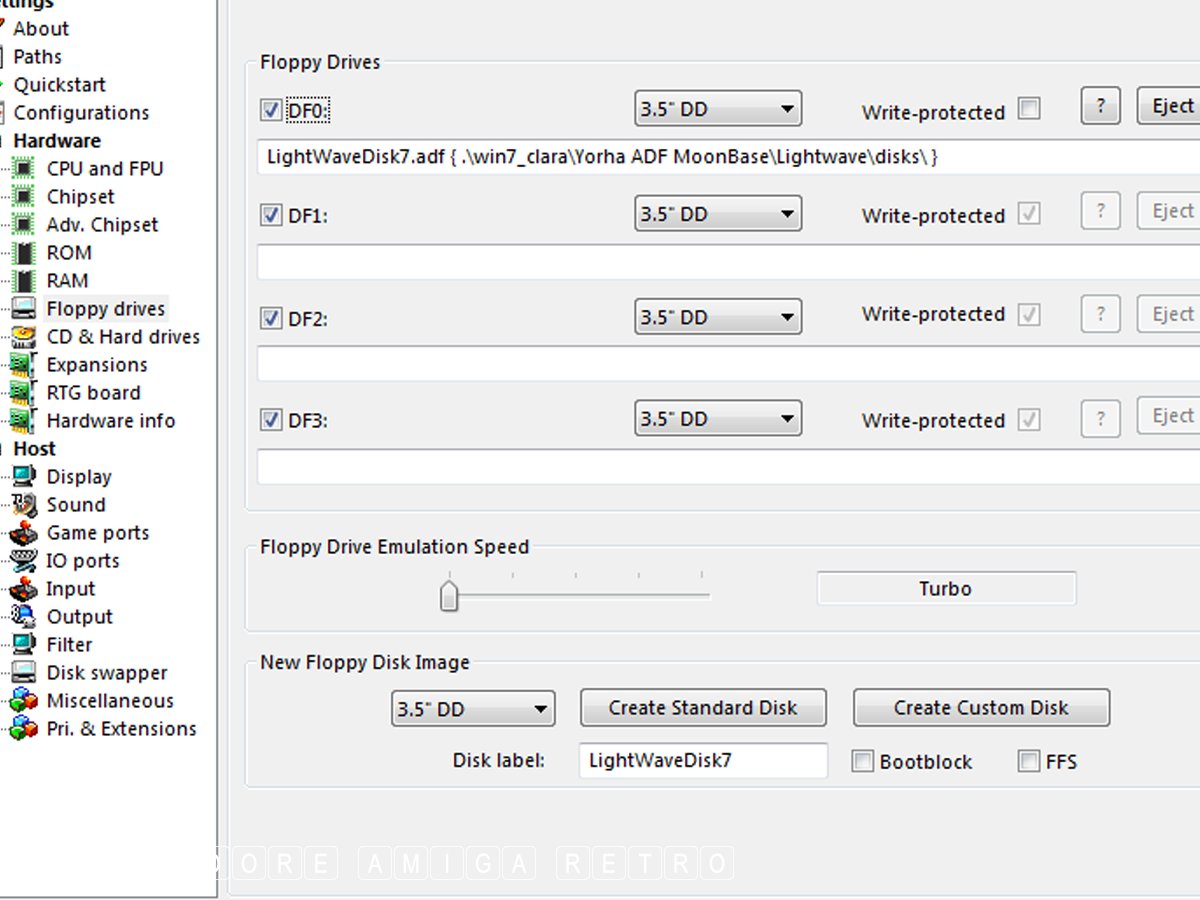Click the floppy drive emulation speed slider
The height and width of the screenshot is (900, 1200).
[x=449, y=596]
